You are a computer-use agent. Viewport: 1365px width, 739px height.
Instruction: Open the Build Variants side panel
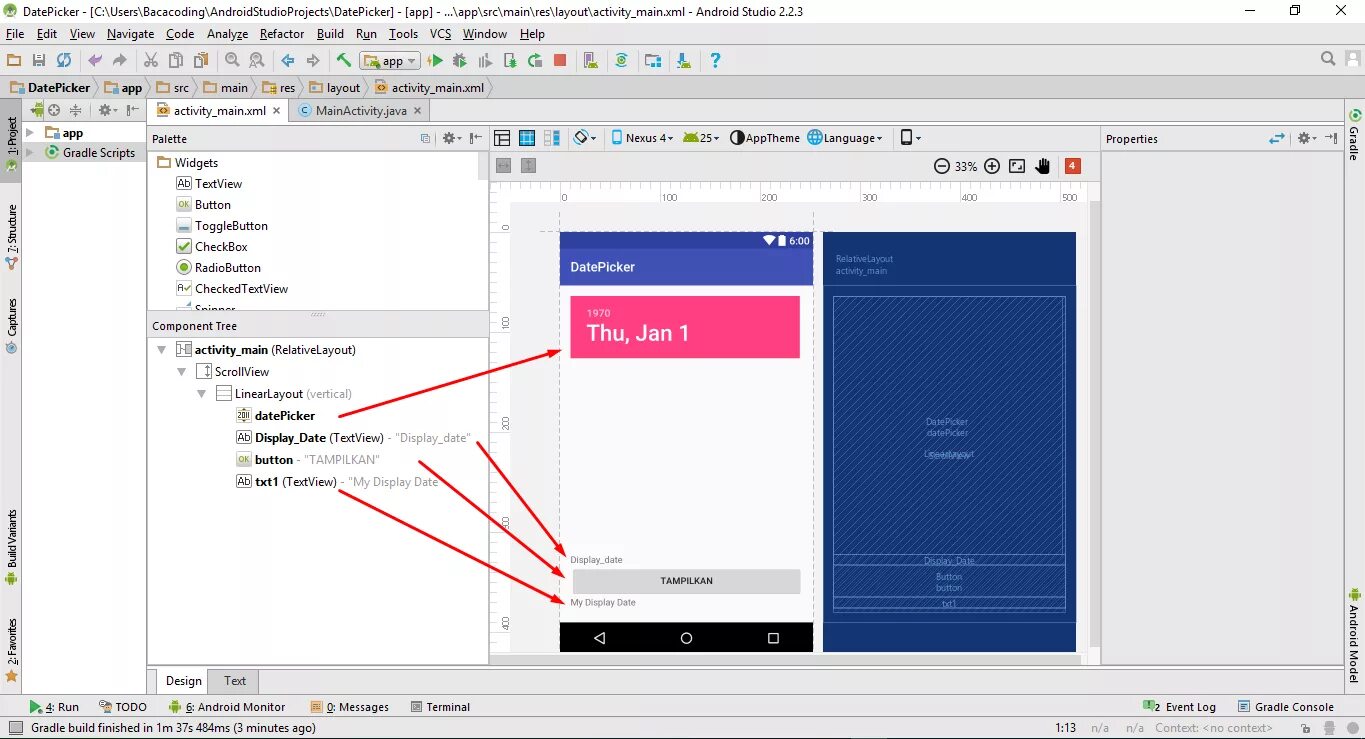click(x=12, y=548)
